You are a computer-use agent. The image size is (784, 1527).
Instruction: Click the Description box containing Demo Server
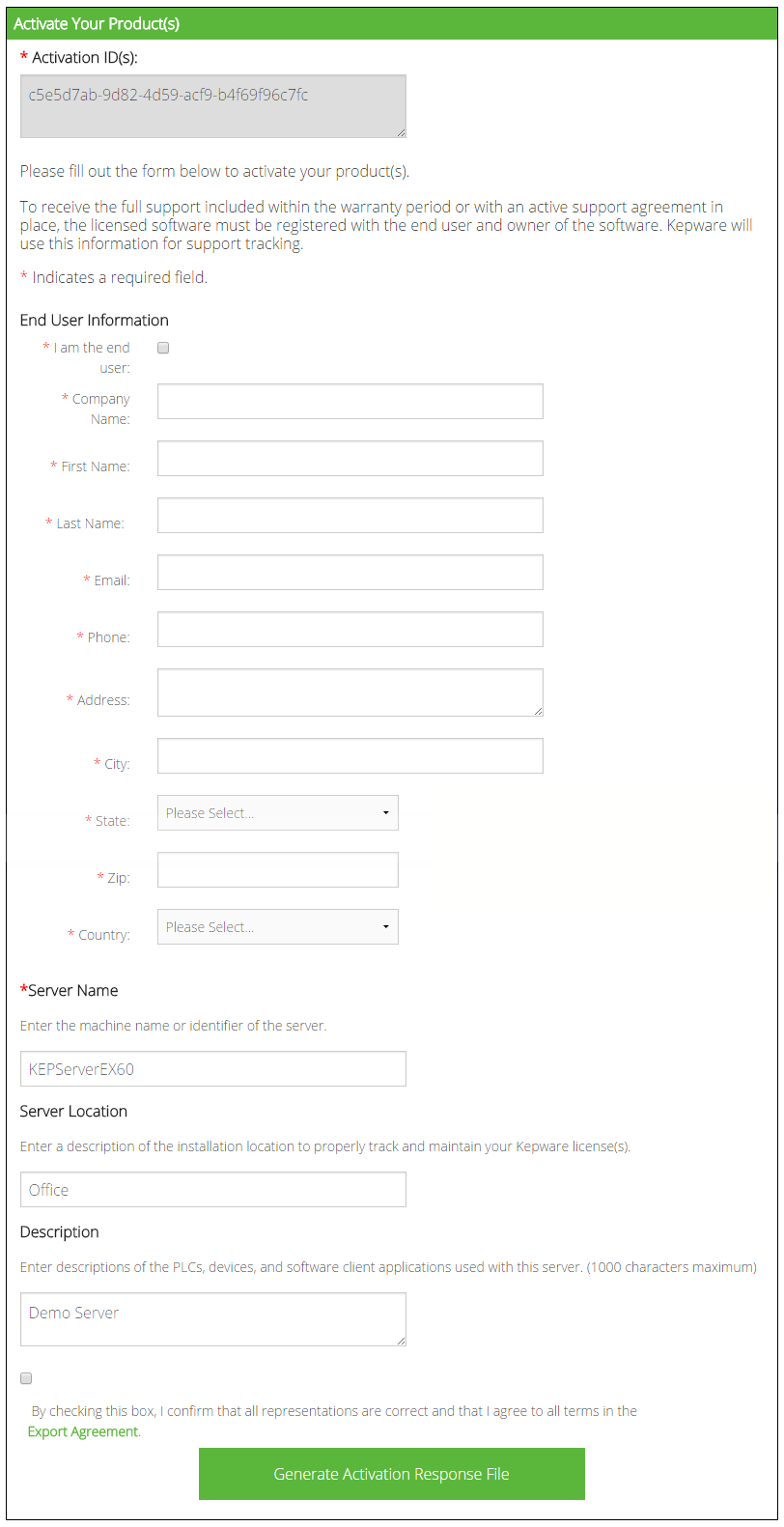pos(212,1319)
